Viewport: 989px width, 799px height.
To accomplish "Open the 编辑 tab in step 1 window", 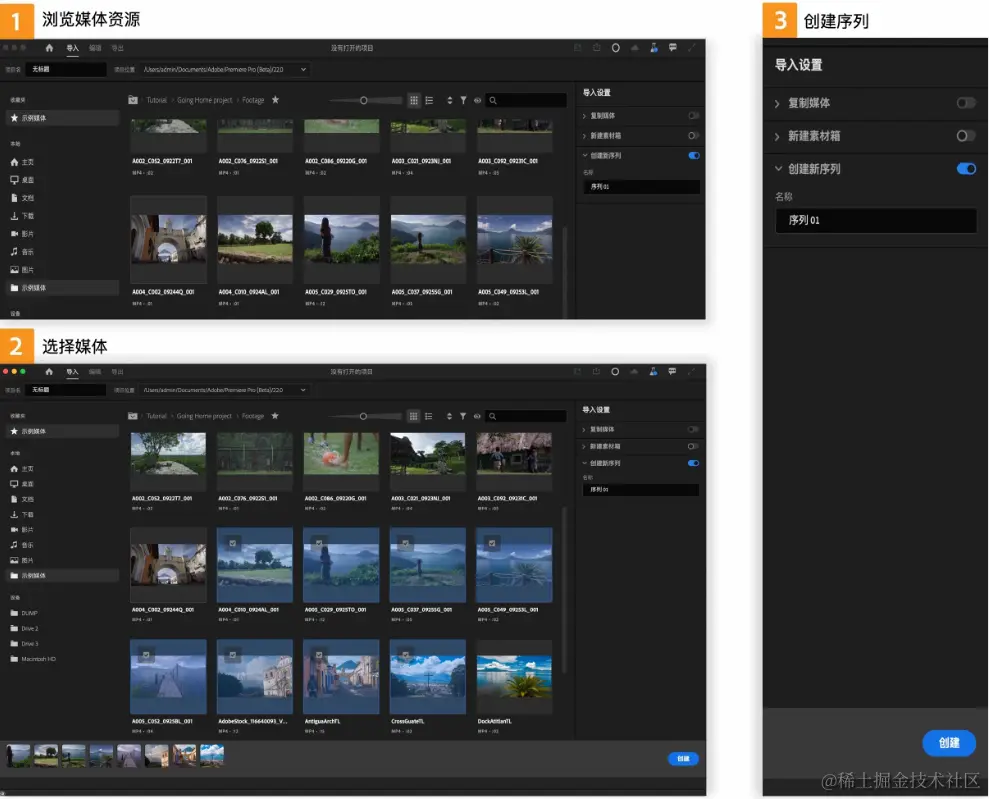I will tap(95, 48).
